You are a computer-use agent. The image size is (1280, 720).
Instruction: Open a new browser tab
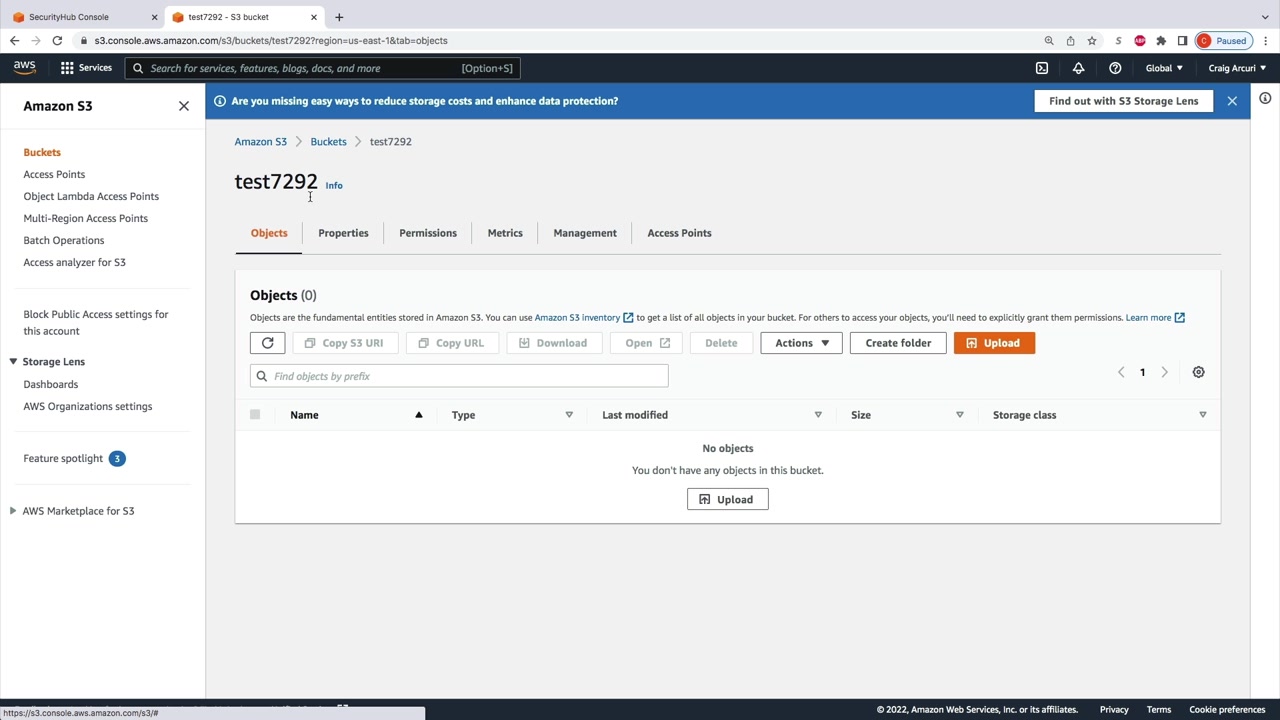[x=339, y=17]
